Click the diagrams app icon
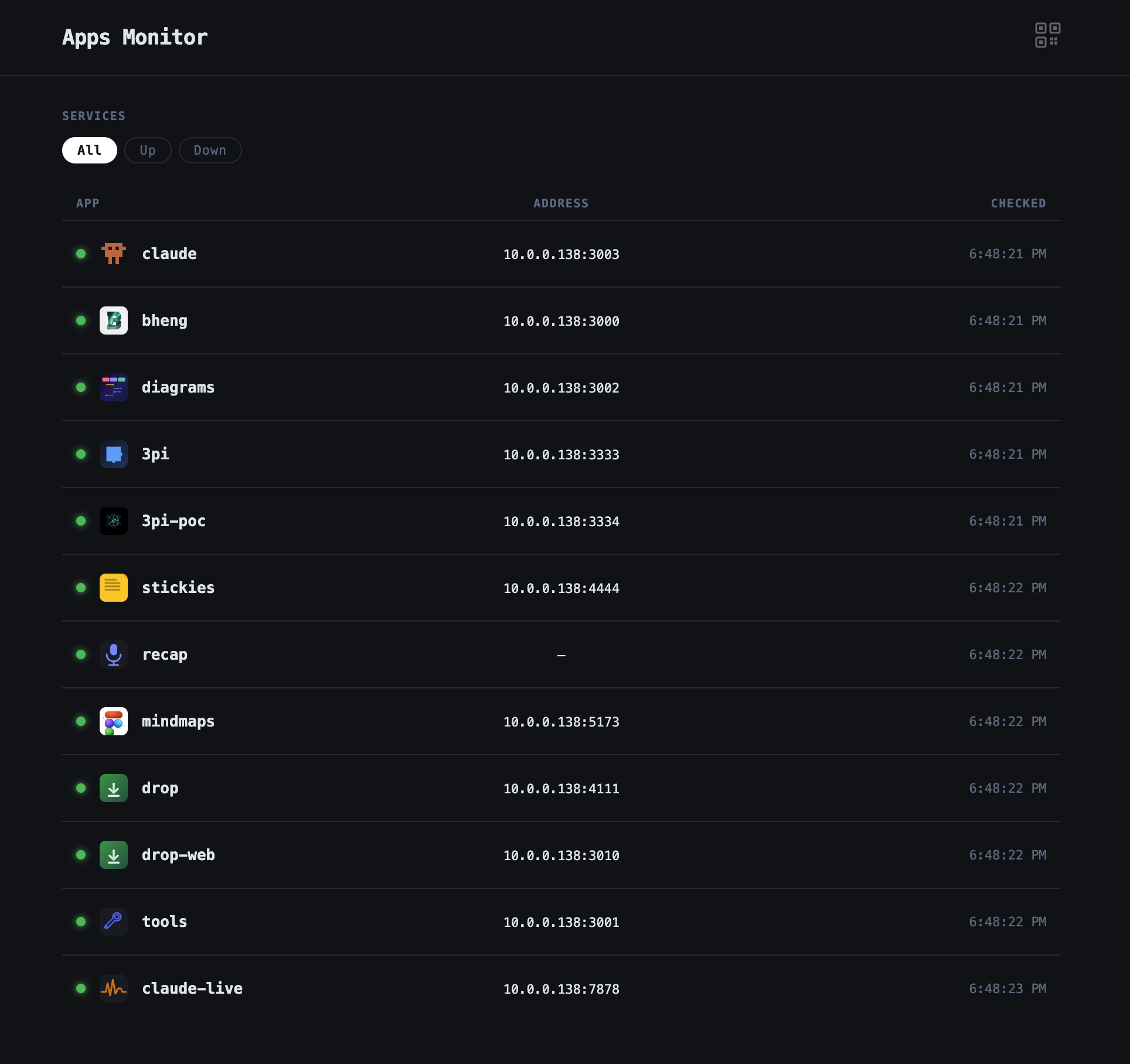The height and width of the screenshot is (1064, 1130). coord(114,387)
